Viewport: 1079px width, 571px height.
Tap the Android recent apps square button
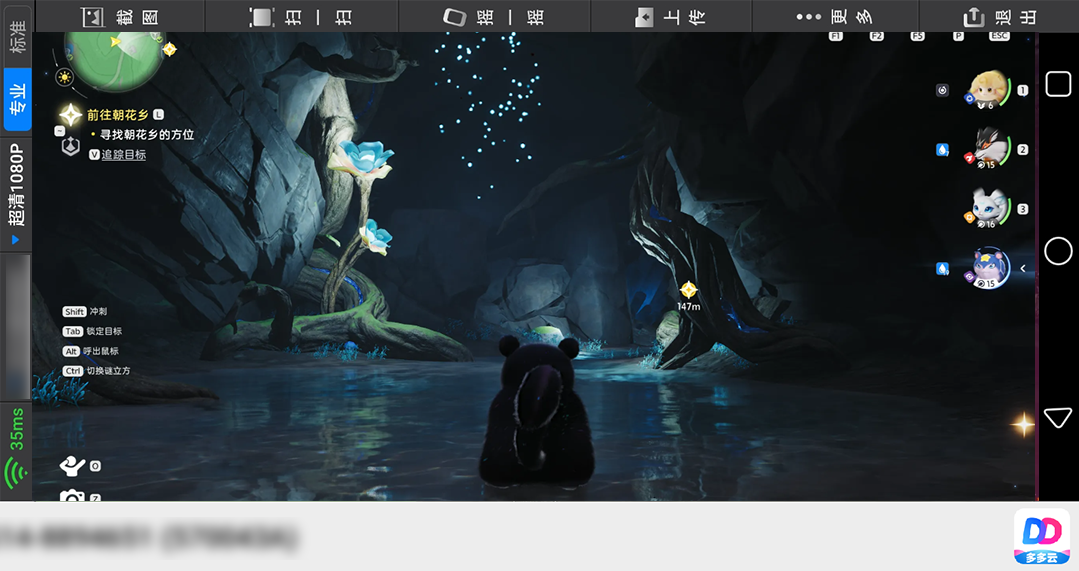coord(1058,84)
